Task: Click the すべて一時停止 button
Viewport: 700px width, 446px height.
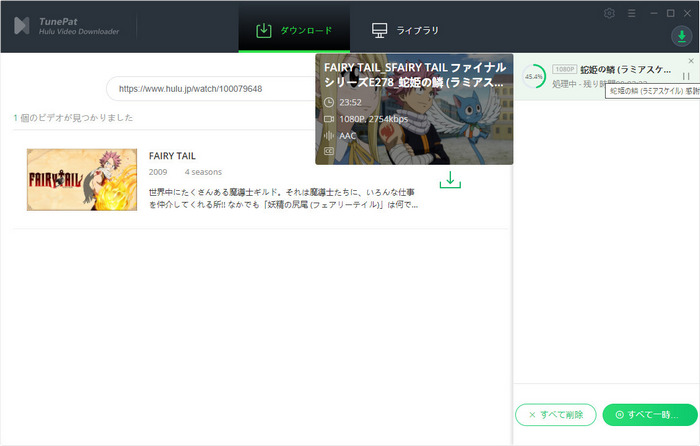Action: 650,415
